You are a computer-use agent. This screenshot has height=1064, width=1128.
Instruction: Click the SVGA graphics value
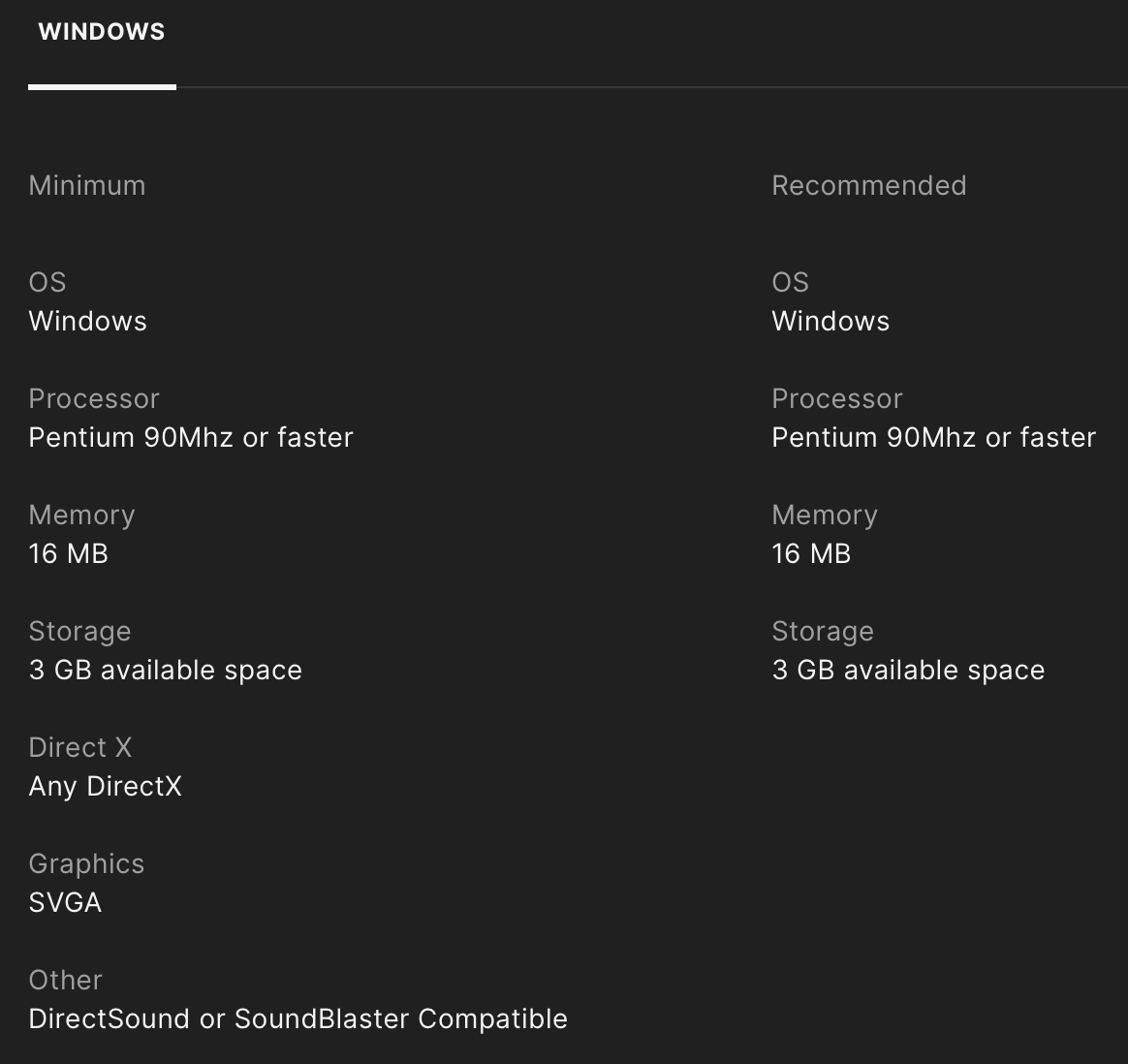tap(65, 902)
